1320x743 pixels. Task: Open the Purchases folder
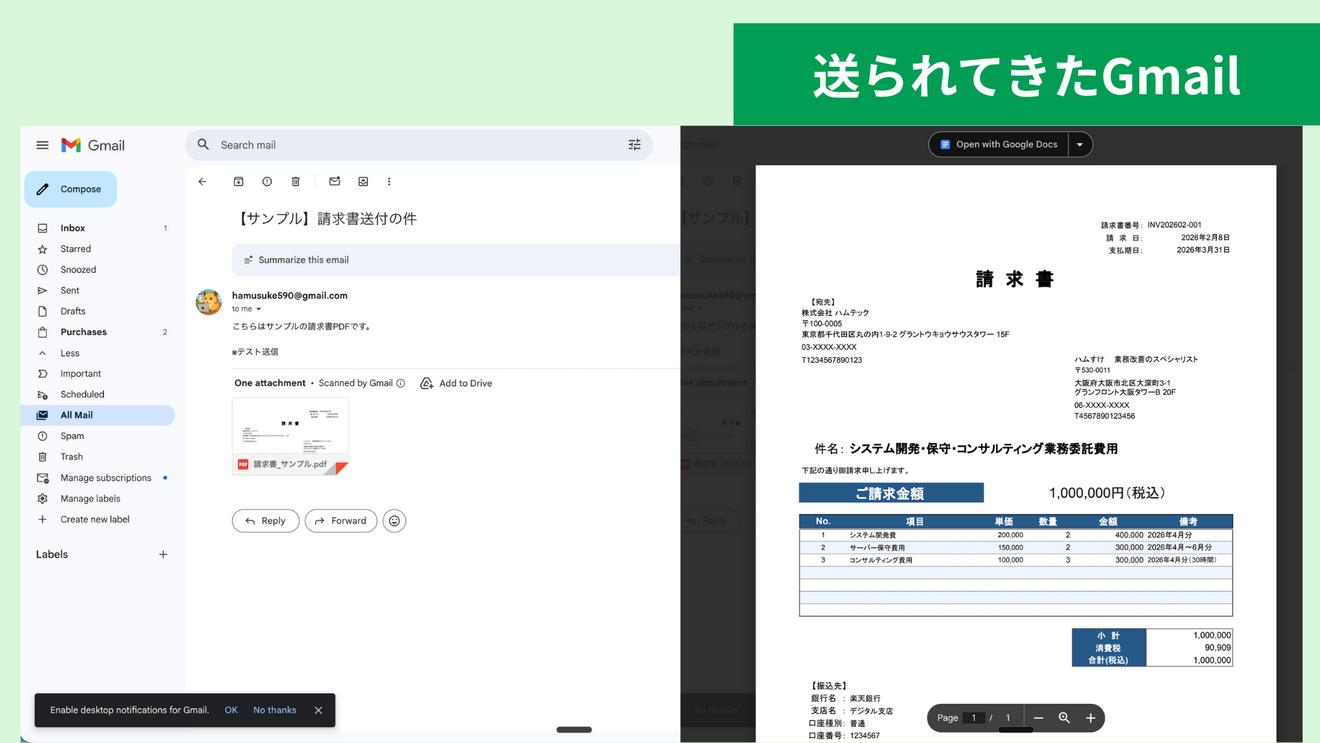[x=100, y=332]
